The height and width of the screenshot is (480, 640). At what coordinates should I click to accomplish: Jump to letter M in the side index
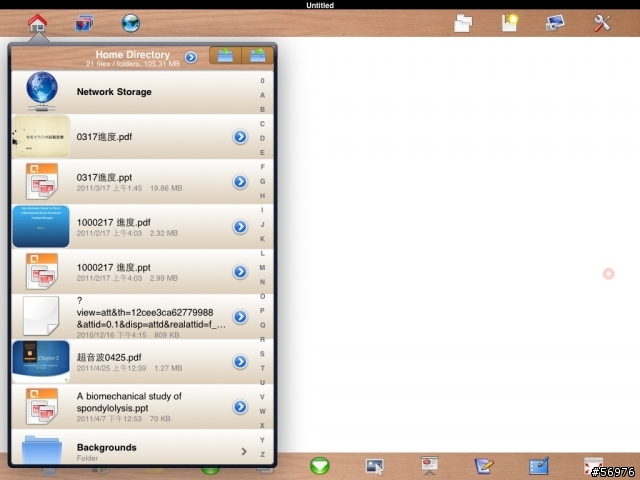(x=262, y=267)
